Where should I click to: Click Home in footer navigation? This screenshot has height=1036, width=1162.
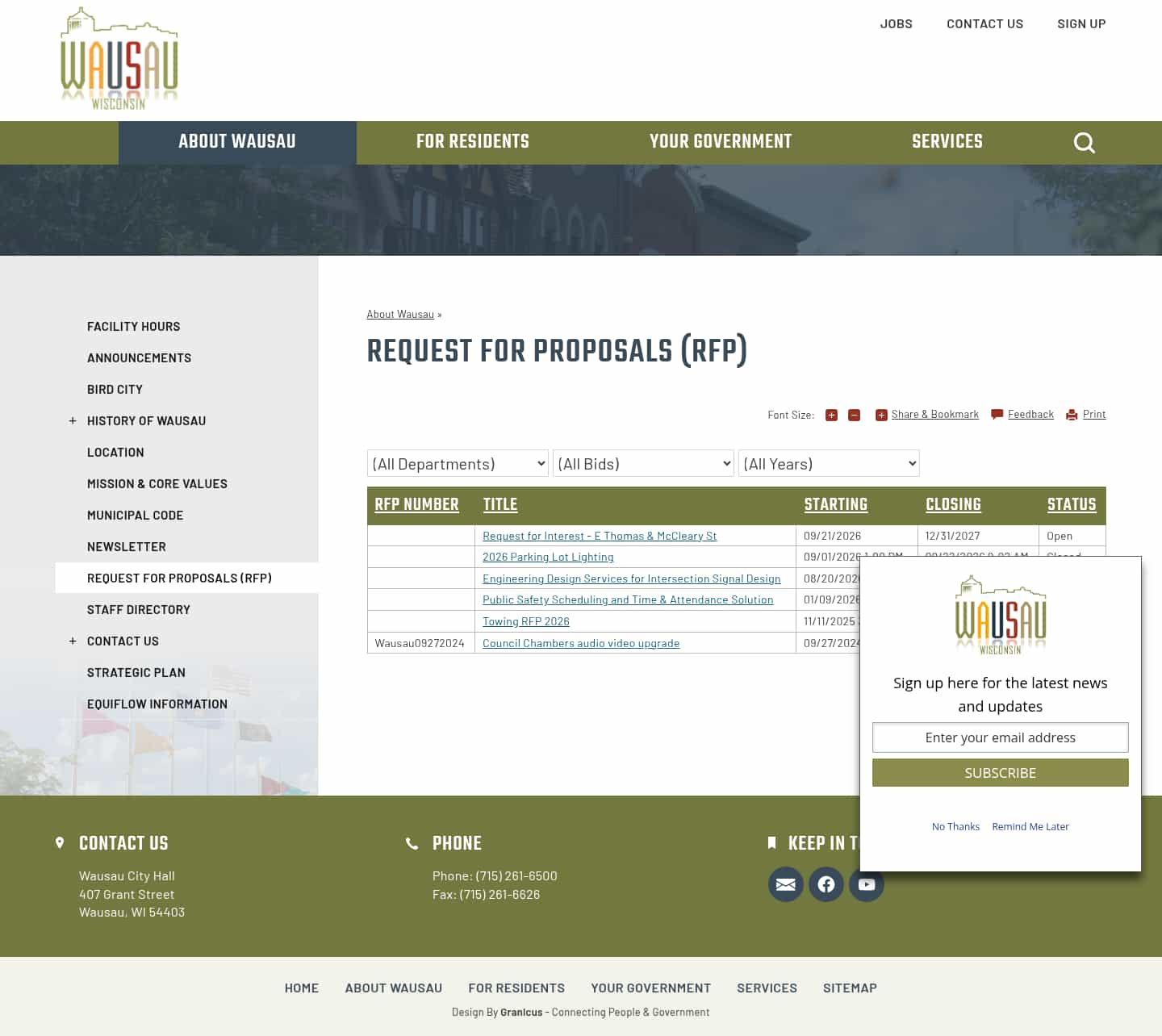302,988
